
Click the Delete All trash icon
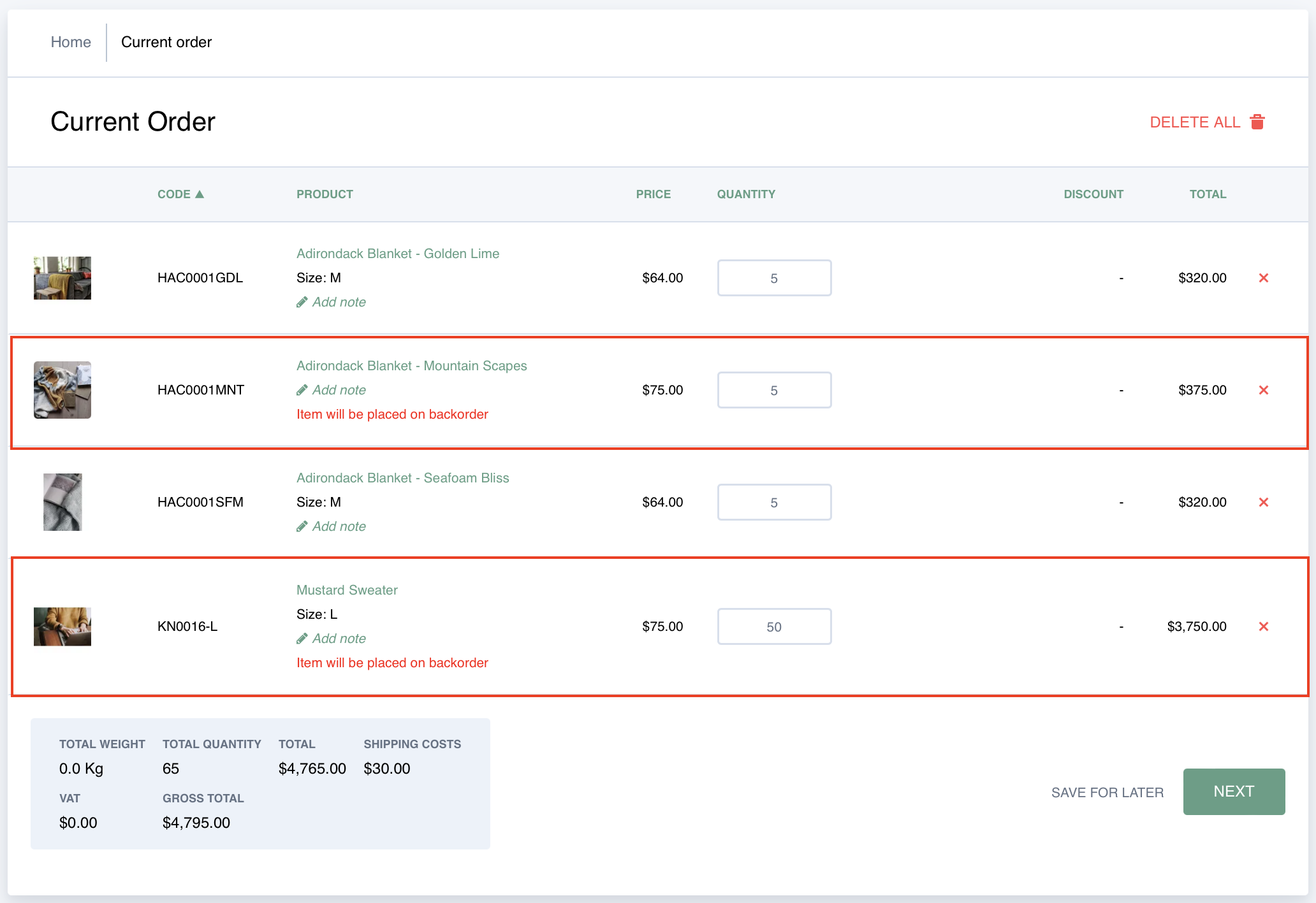click(1257, 122)
